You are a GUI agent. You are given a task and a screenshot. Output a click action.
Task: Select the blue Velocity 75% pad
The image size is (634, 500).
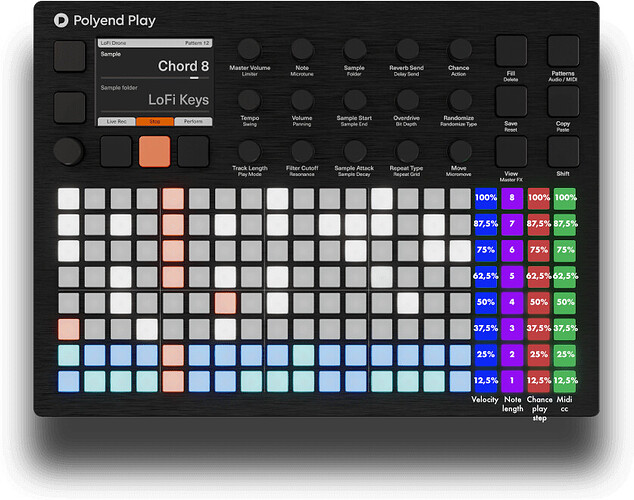point(486,250)
